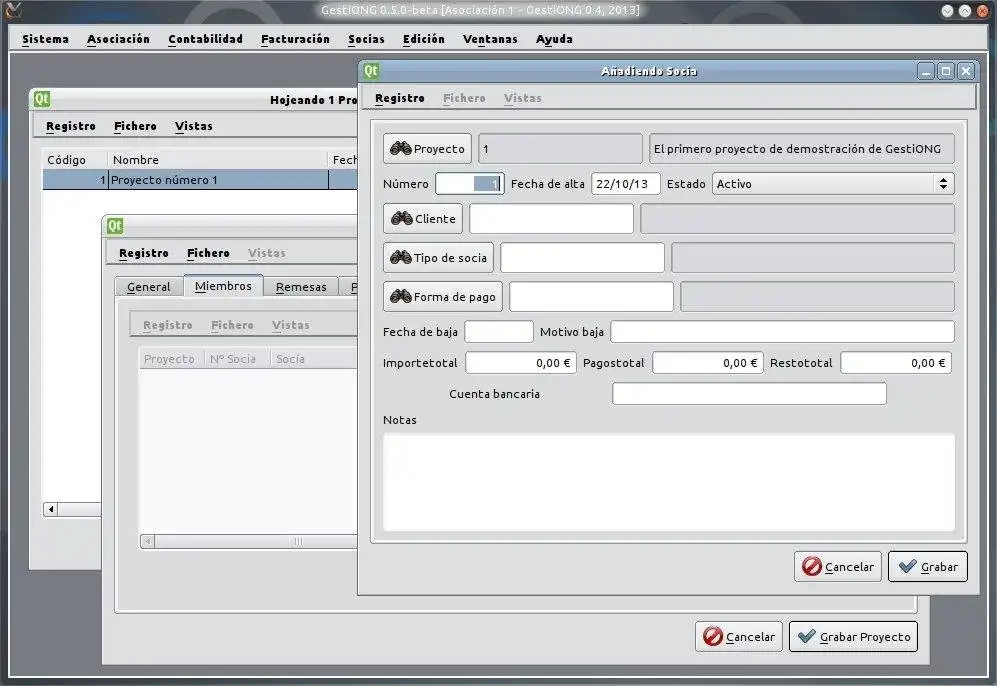
Task: Click the Forma de pago code field
Action: [591, 296]
